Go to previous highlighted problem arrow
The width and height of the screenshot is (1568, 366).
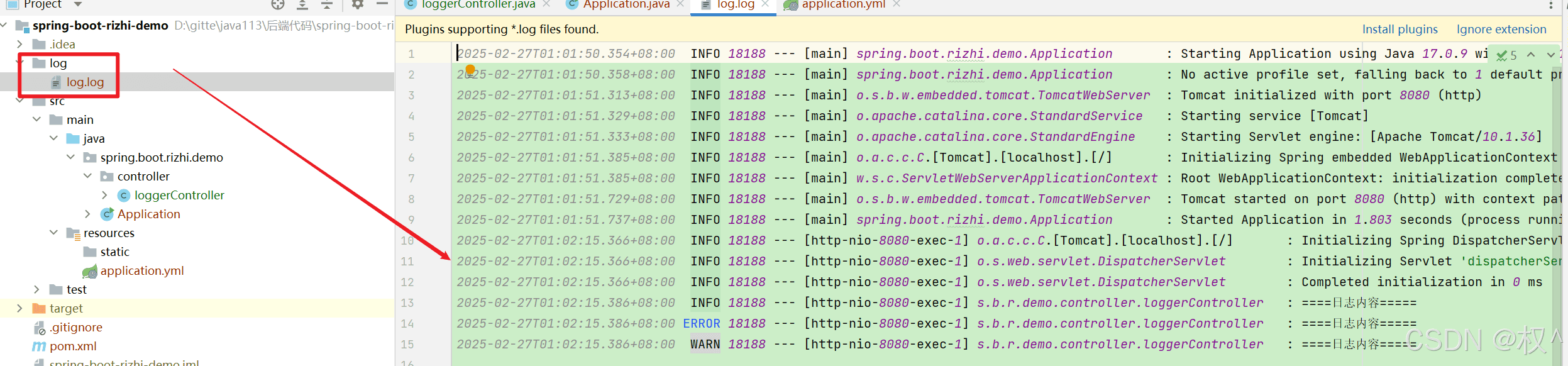pos(1531,55)
